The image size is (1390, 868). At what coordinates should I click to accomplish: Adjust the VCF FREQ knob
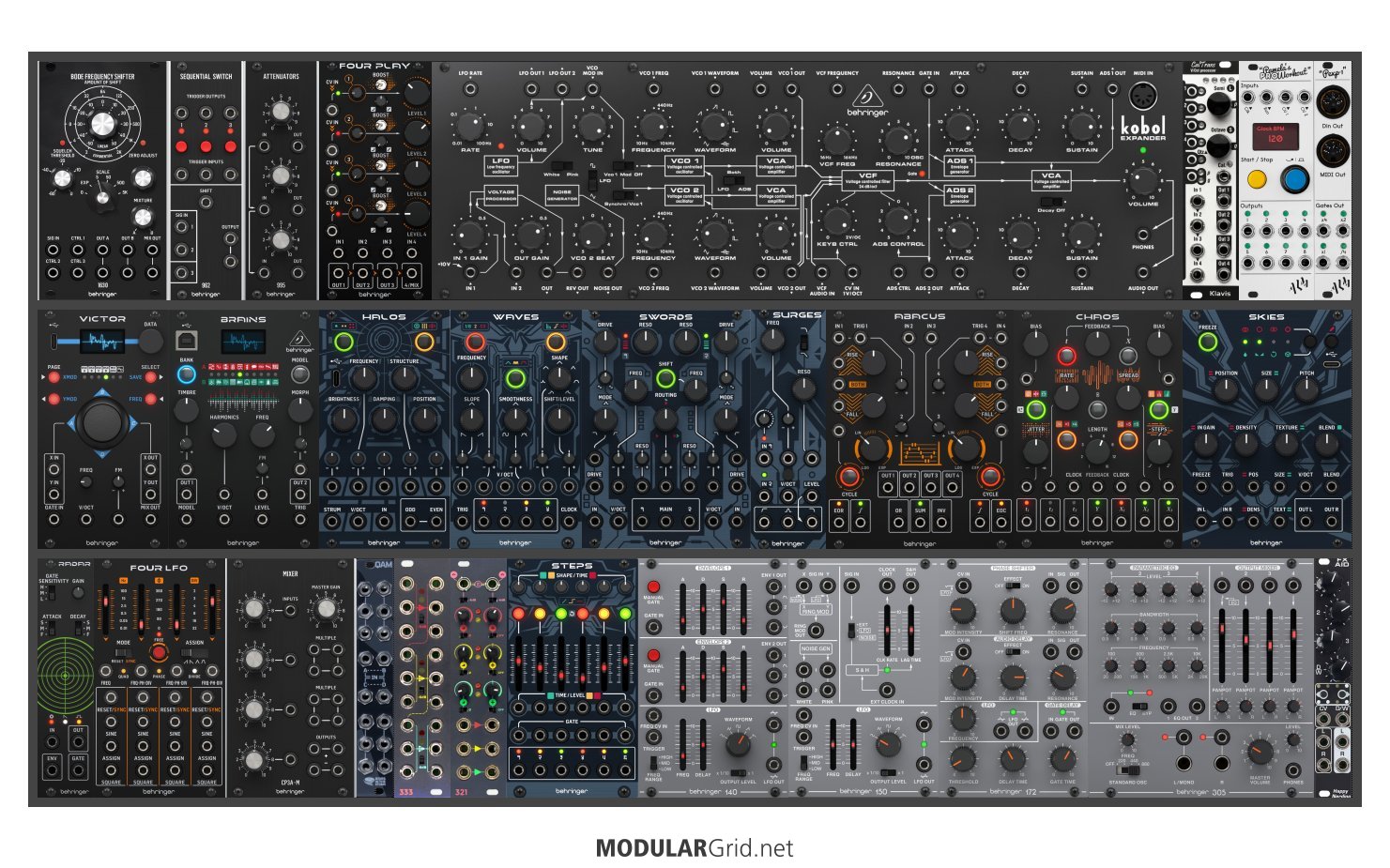(836, 141)
